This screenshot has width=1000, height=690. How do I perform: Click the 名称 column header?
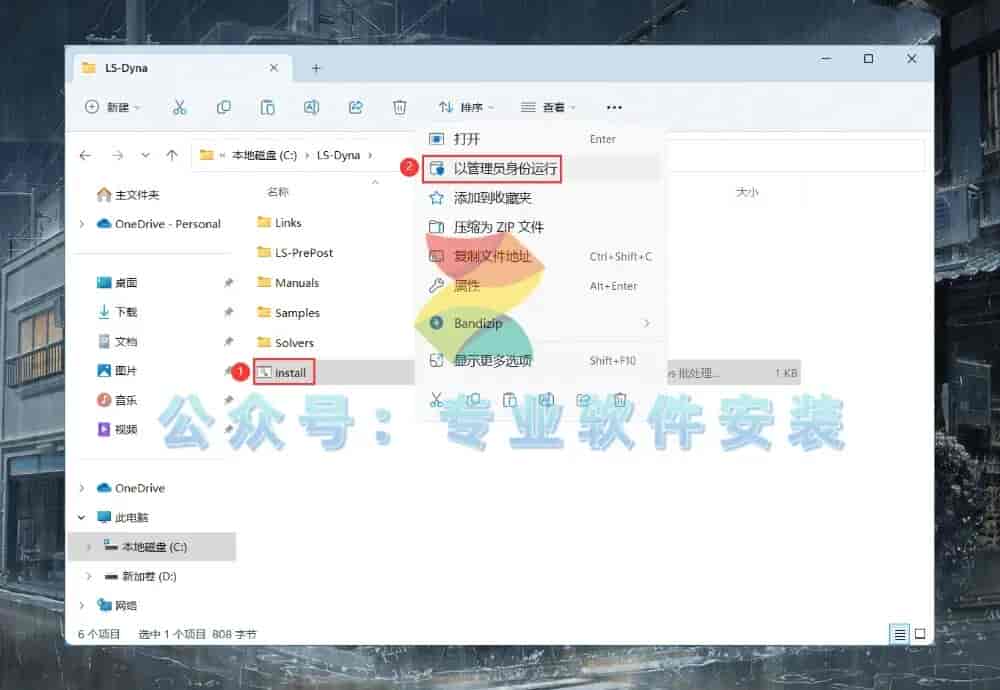(277, 191)
